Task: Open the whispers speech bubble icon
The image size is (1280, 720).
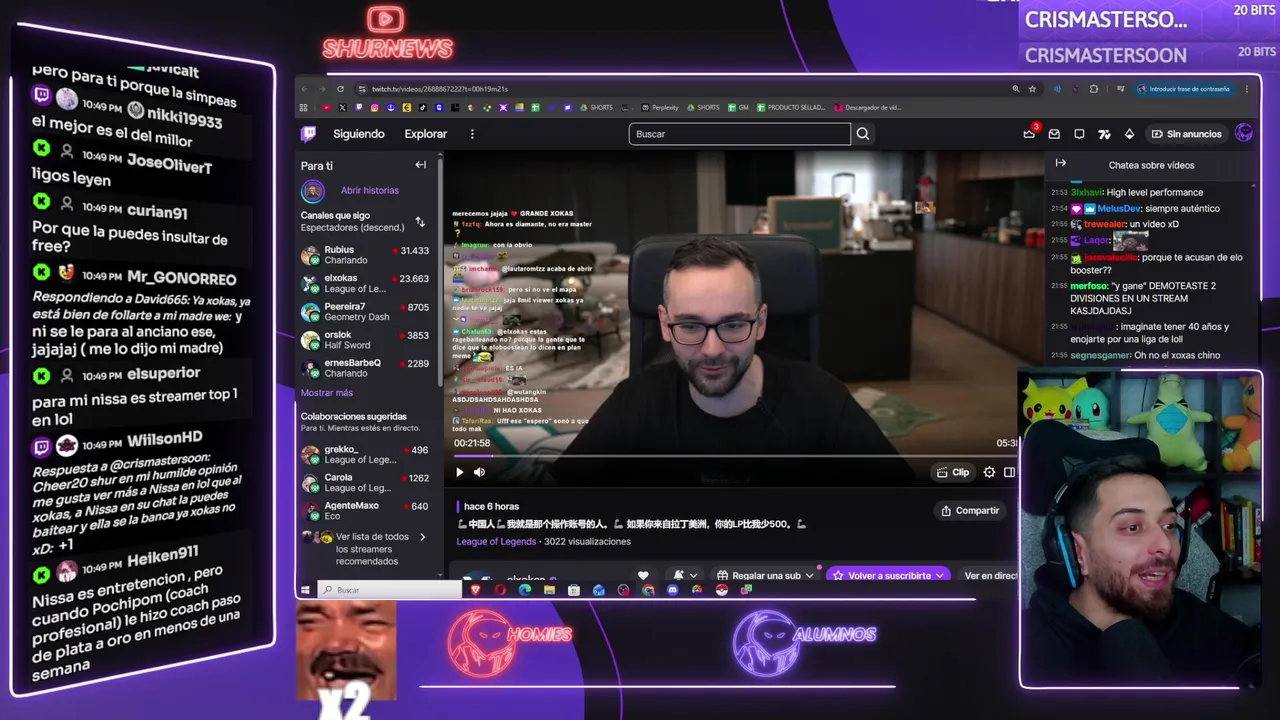Action: pyautogui.click(x=1079, y=134)
